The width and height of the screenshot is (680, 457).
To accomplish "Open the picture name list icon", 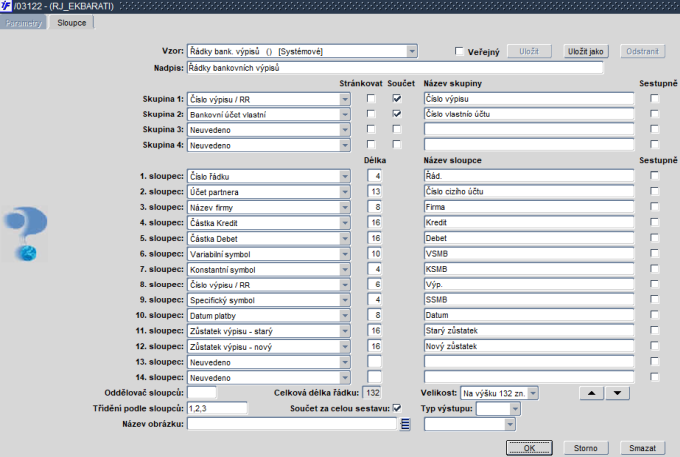I will 406,424.
